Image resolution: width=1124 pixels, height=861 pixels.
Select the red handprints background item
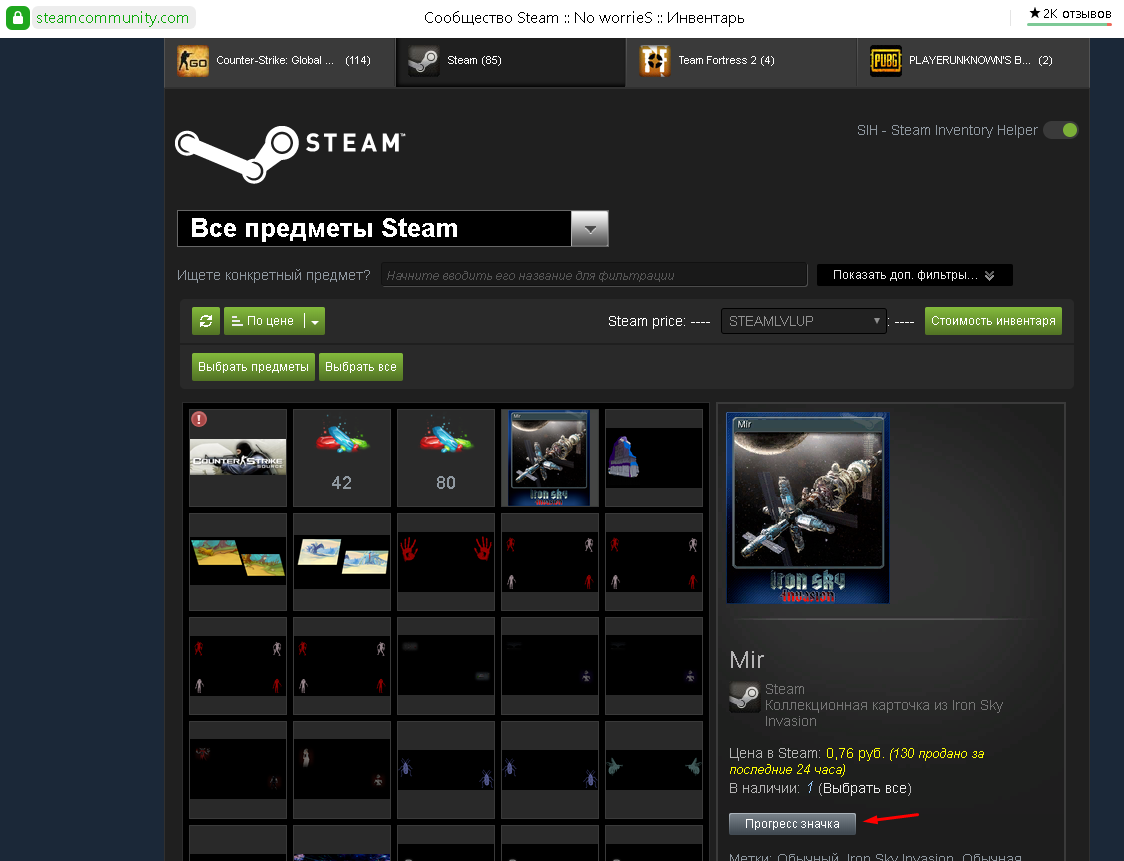click(446, 561)
